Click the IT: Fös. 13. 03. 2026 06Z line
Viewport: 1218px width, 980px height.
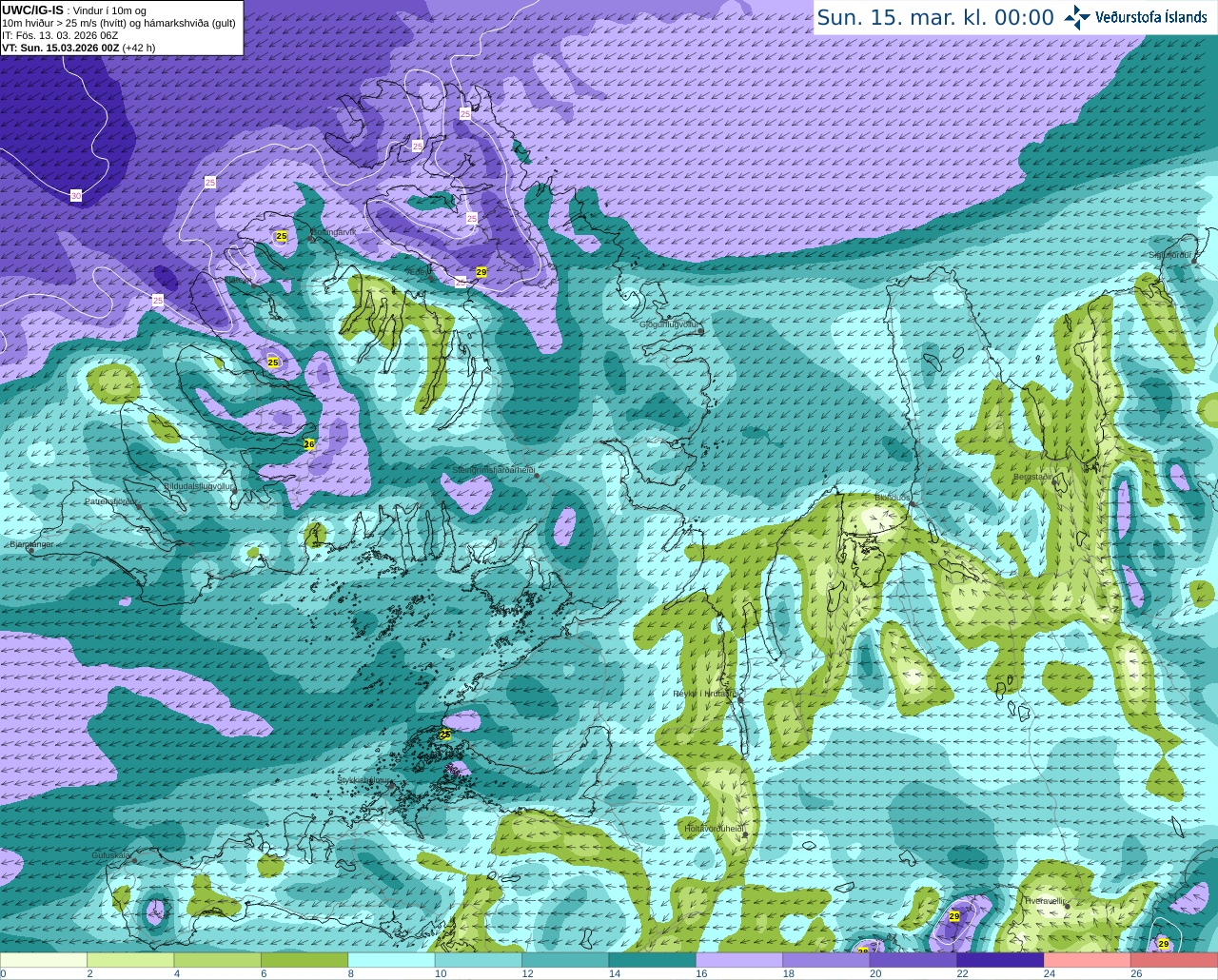tap(60, 35)
